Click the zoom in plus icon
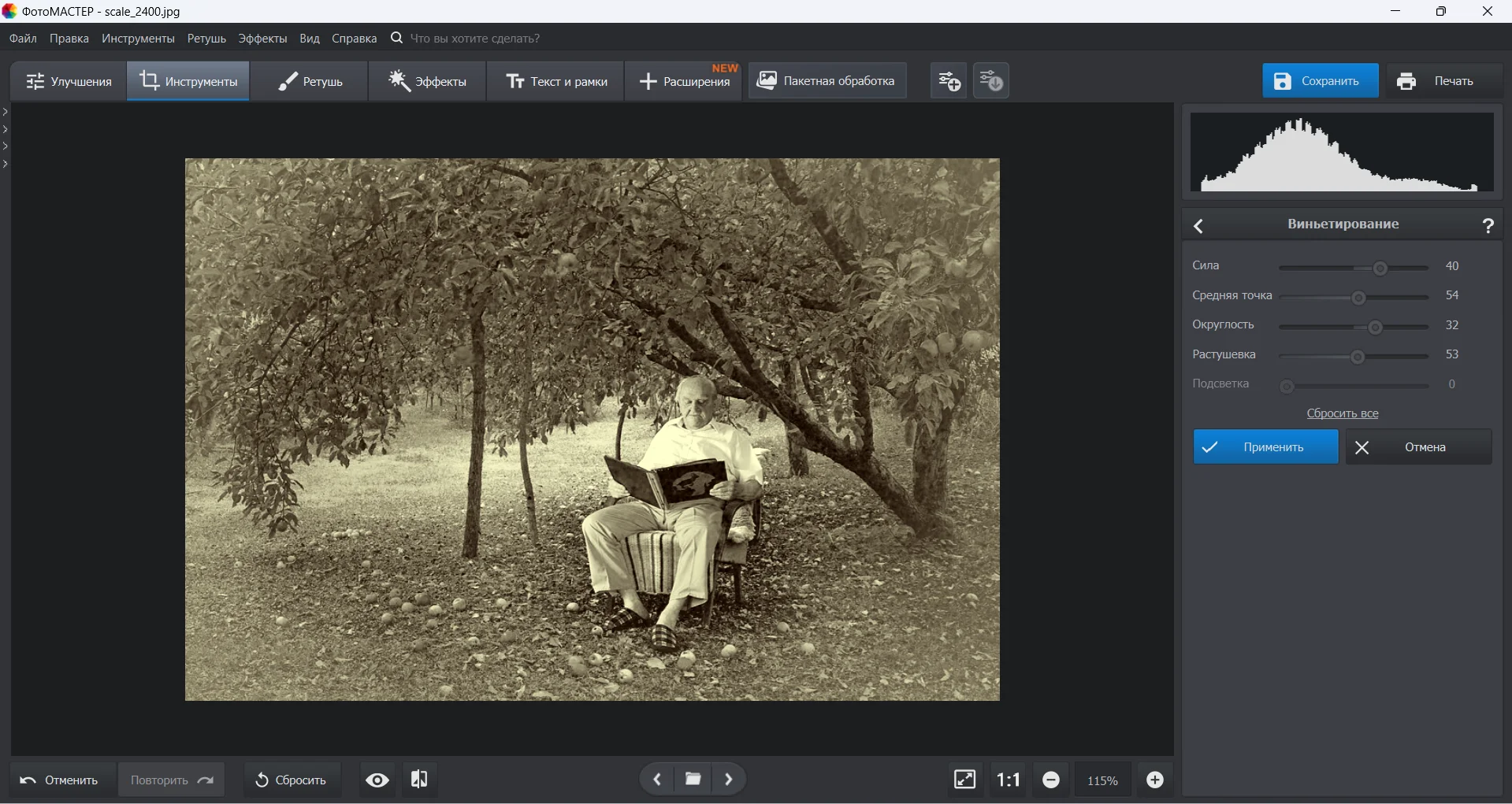Image resolution: width=1512 pixels, height=804 pixels. pos(1155,780)
